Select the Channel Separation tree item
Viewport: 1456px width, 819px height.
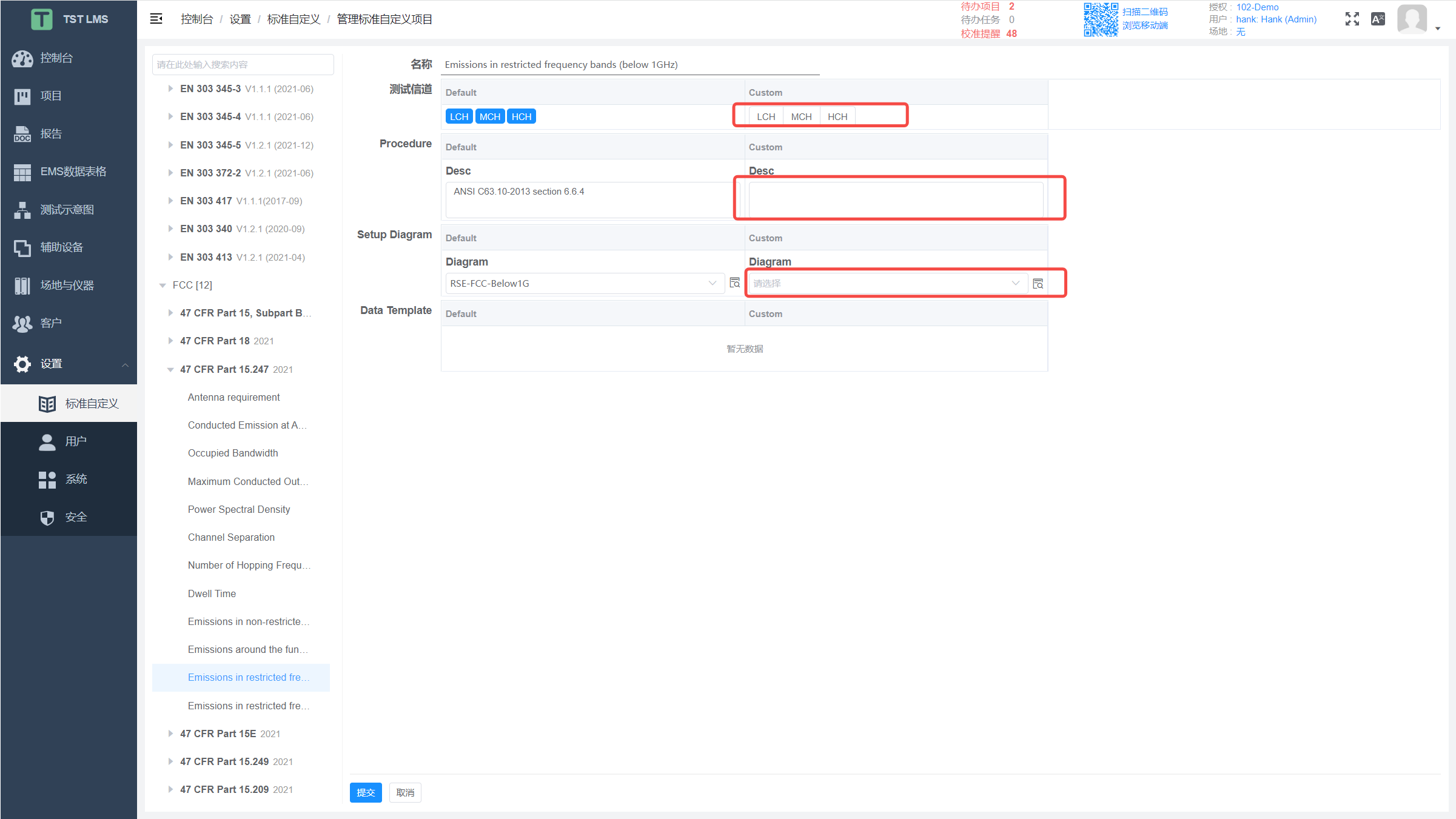pos(231,537)
